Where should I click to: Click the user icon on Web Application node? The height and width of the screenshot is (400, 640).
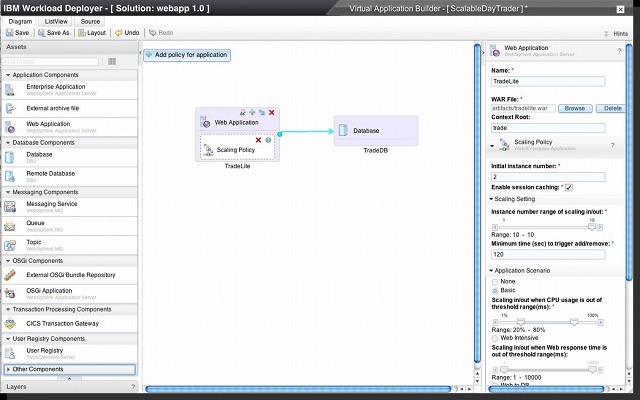[x=243, y=112]
